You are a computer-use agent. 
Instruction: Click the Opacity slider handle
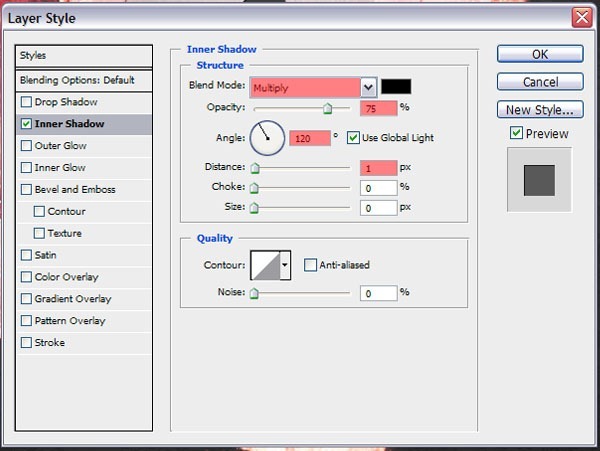(327, 109)
